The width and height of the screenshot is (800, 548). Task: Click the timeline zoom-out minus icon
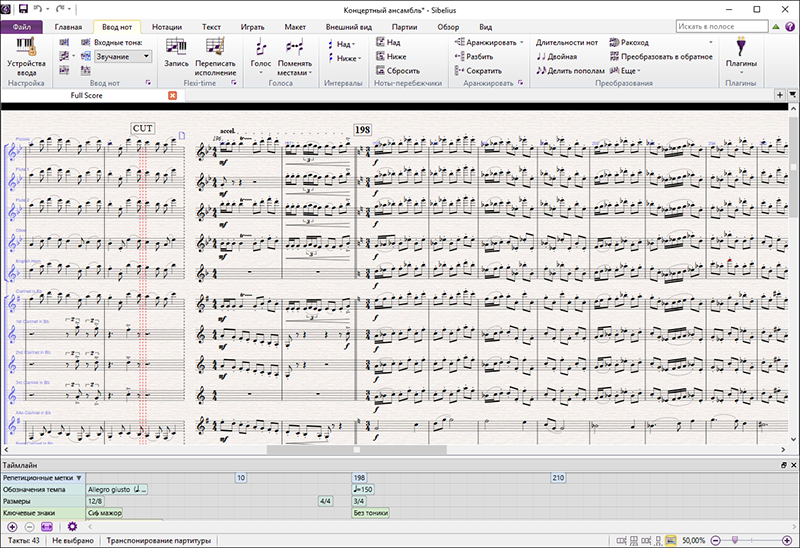(30, 527)
